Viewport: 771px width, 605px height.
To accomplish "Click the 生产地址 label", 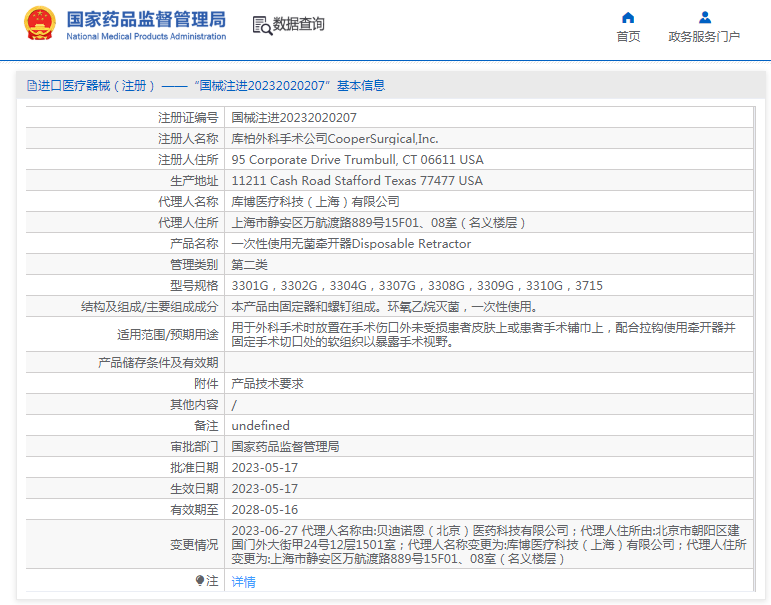I will pos(194,181).
